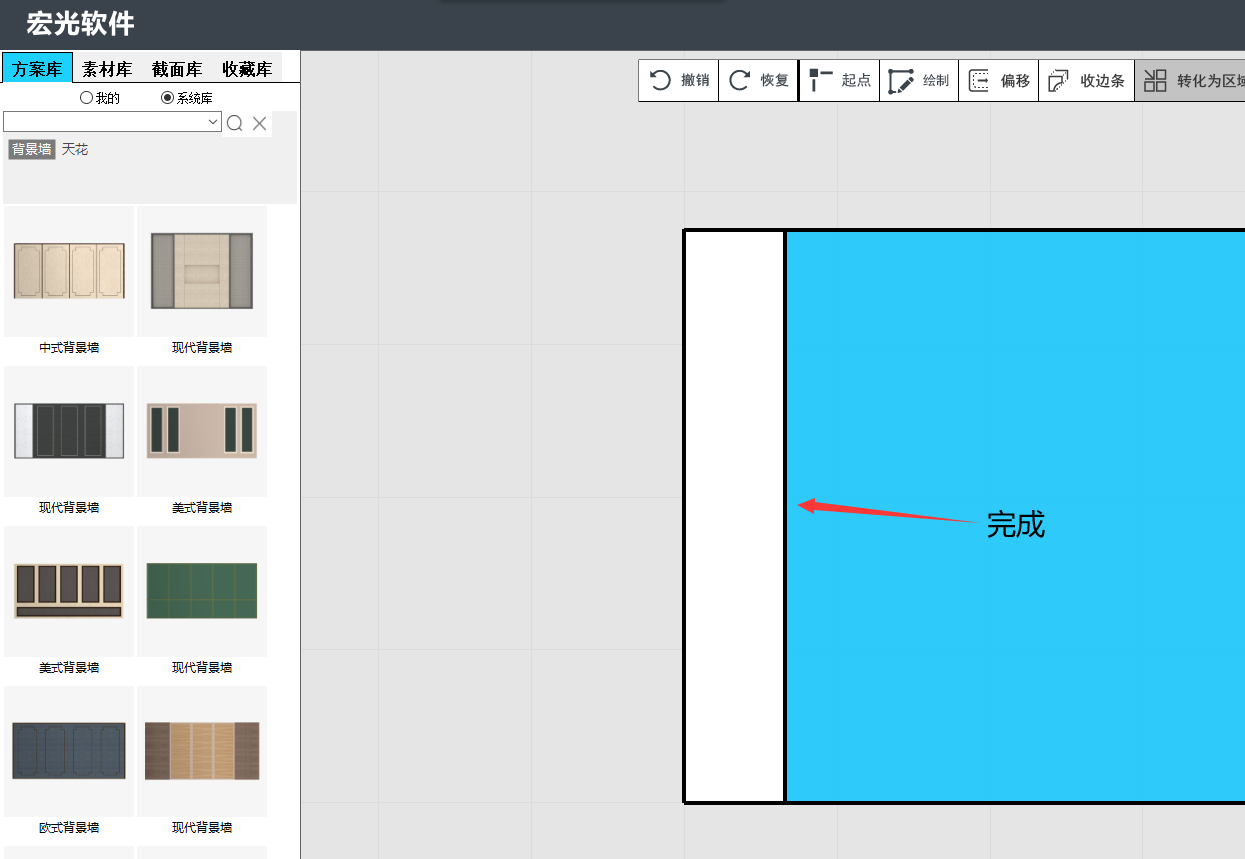Click the 偏移 toolbar label
Image resolution: width=1245 pixels, height=859 pixels.
[x=1015, y=81]
